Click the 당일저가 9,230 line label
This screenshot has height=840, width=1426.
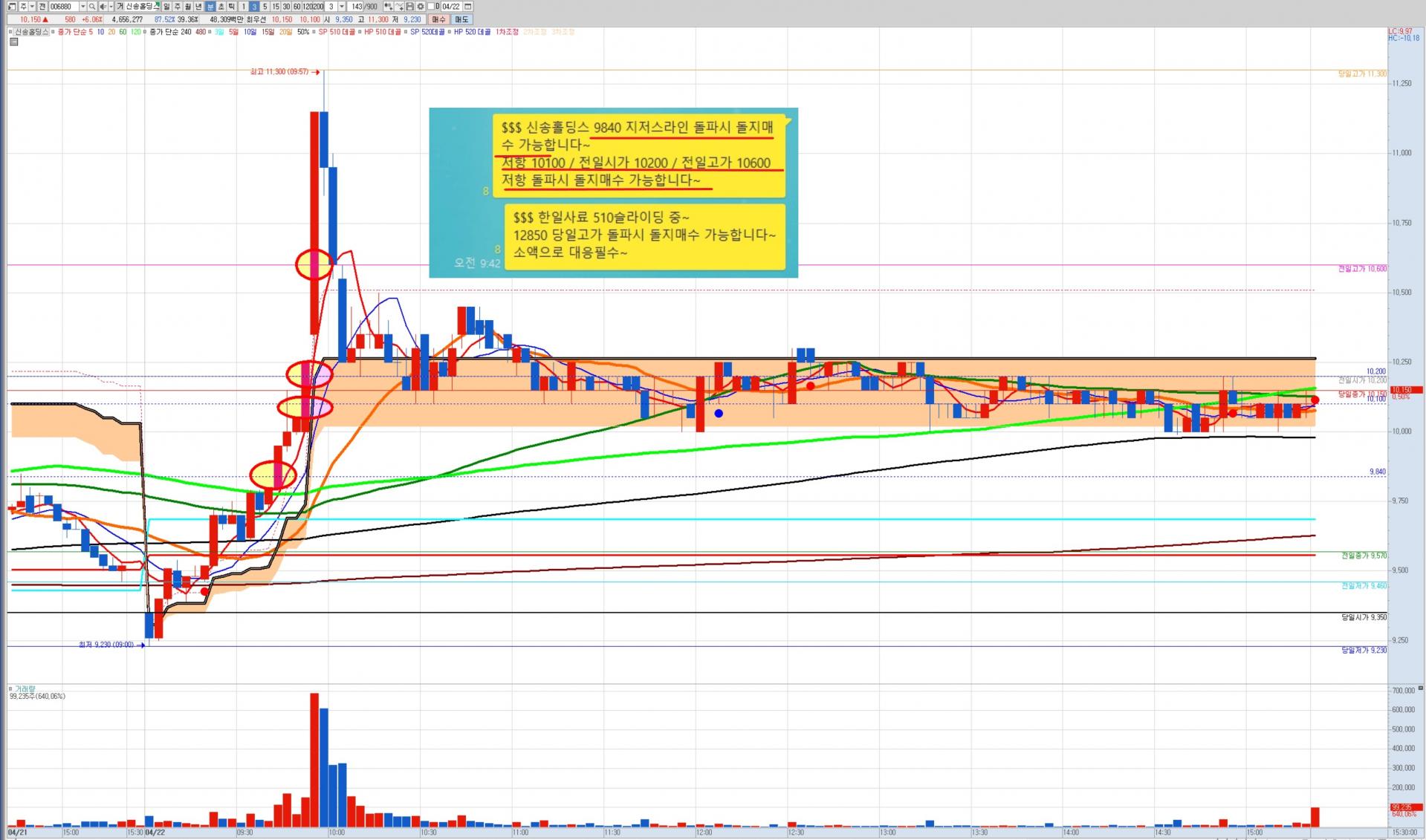[x=1364, y=650]
